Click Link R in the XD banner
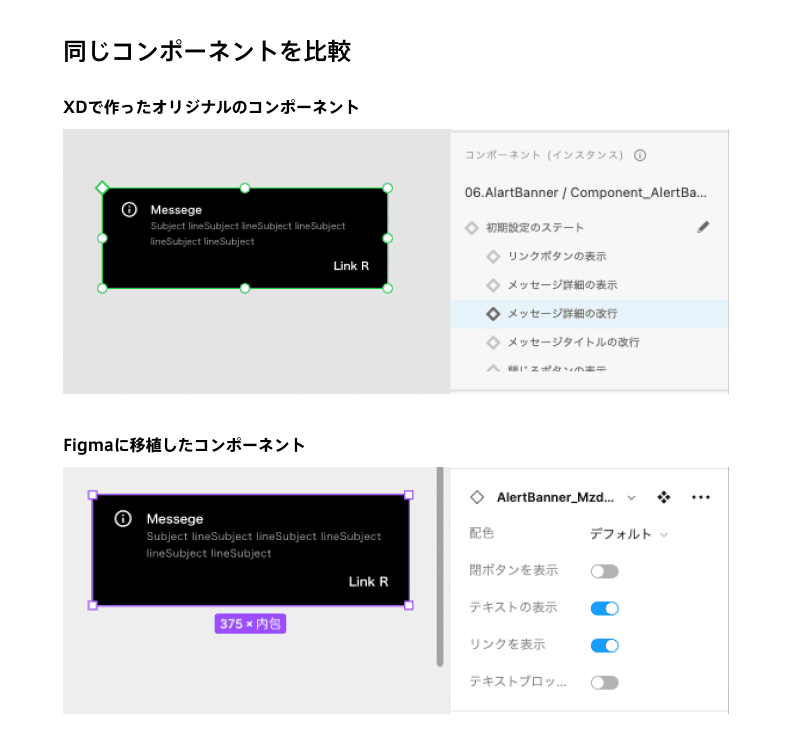The image size is (800, 743). [351, 266]
